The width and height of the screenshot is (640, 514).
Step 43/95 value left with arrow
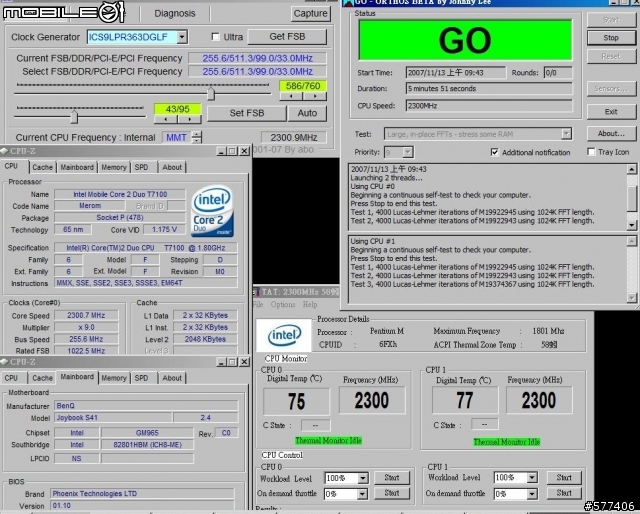(166, 119)
